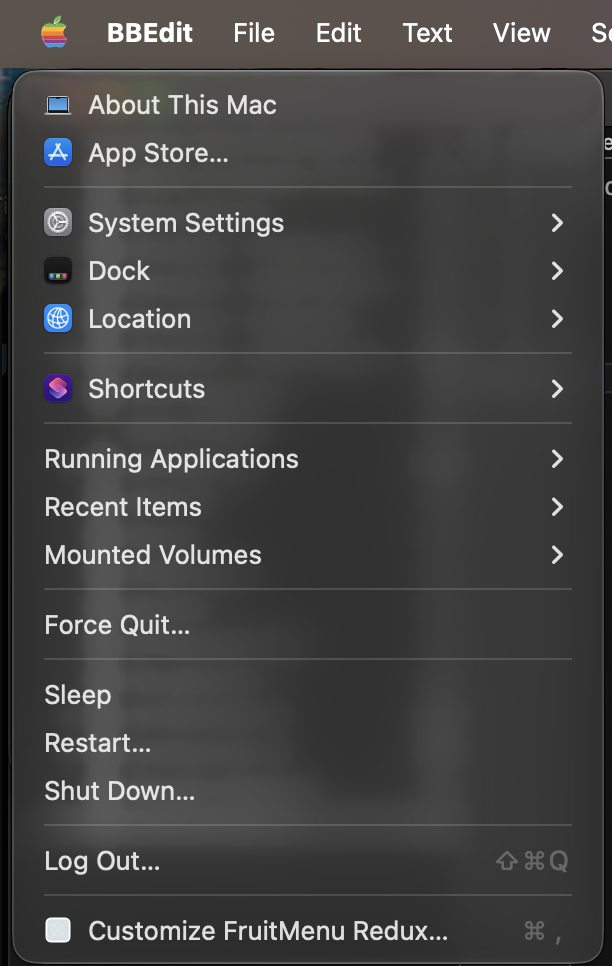Viewport: 612px width, 966px height.
Task: Click the Dock icon in menu
Action: pyautogui.click(x=58, y=270)
